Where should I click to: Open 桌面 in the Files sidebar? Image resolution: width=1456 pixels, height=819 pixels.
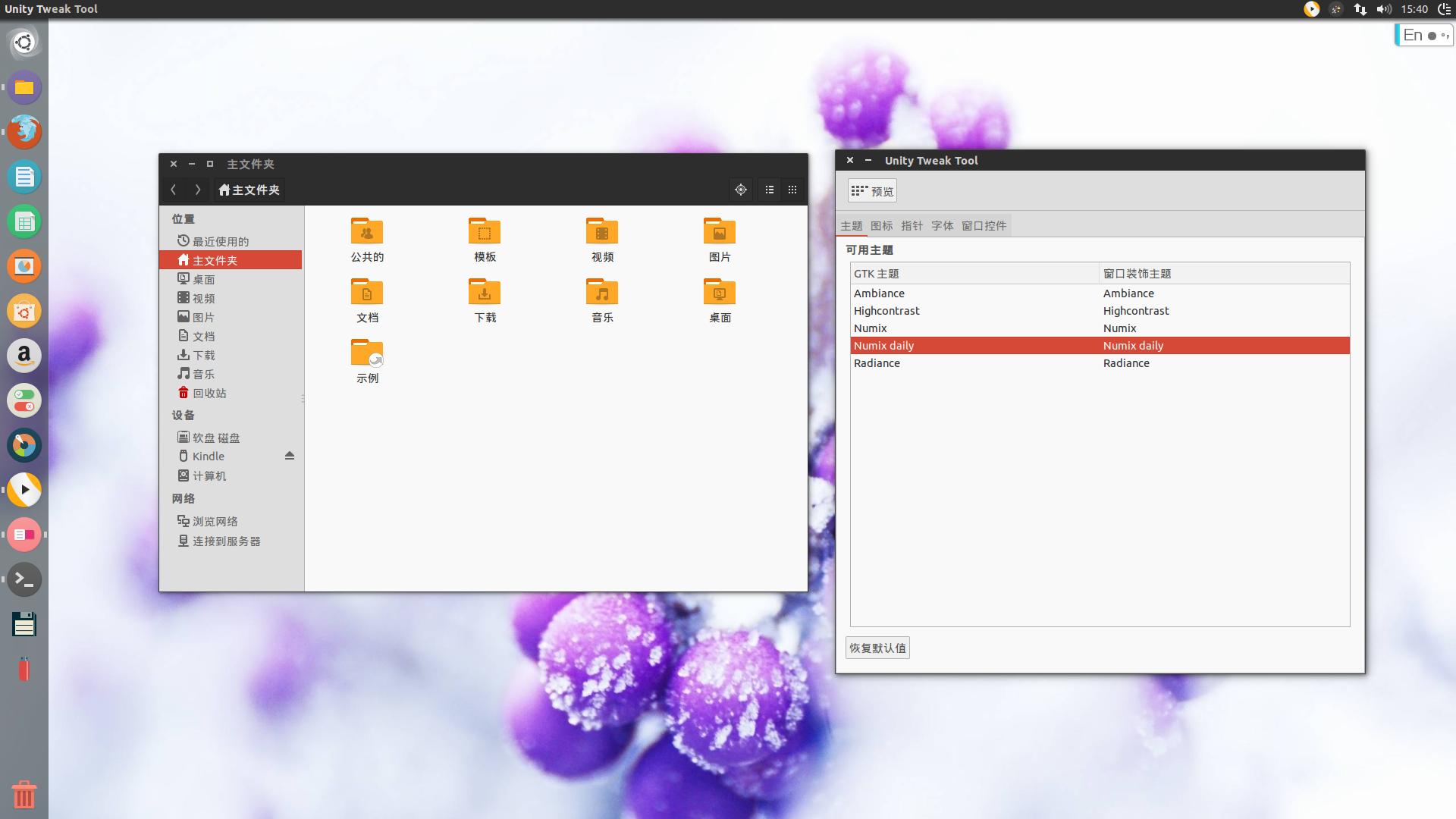pos(231,279)
